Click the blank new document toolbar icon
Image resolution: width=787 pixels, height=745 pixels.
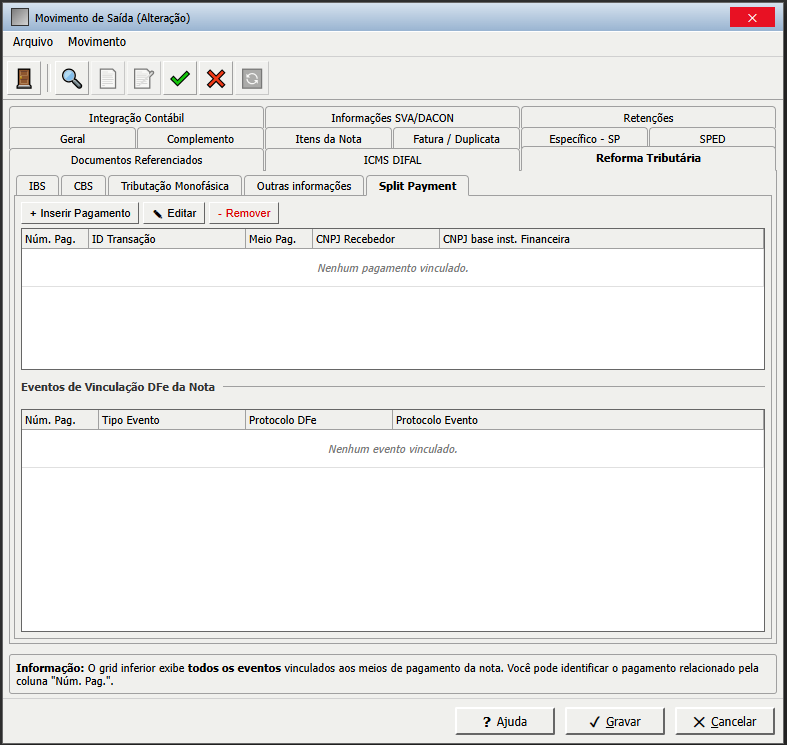[108, 78]
